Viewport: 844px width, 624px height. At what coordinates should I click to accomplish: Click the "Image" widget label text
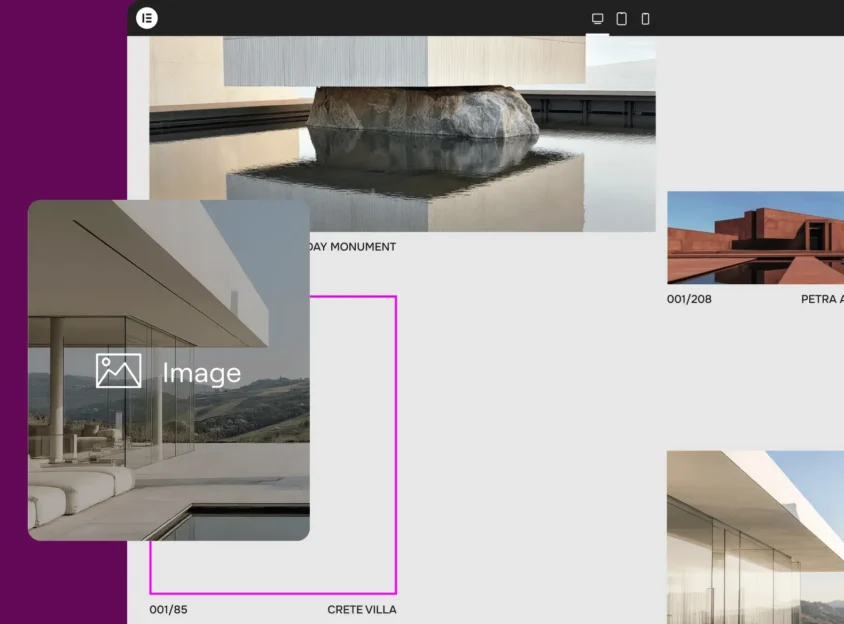[x=201, y=373]
